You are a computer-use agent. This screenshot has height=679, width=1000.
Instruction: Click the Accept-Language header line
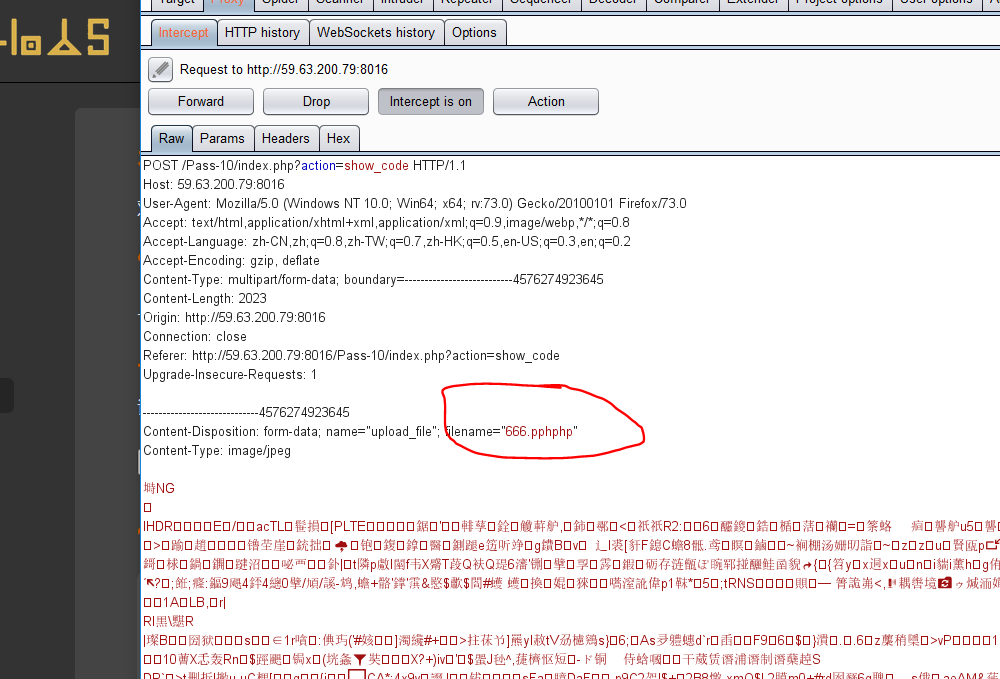386,242
